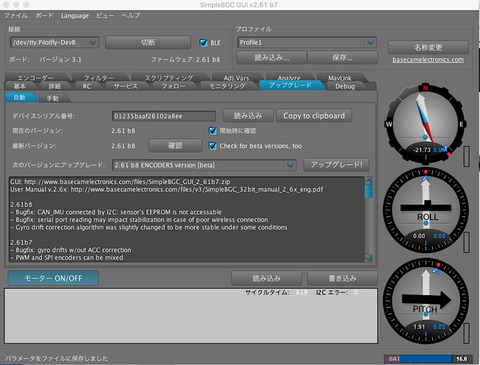Click the 名称変更 rename button

[428, 47]
